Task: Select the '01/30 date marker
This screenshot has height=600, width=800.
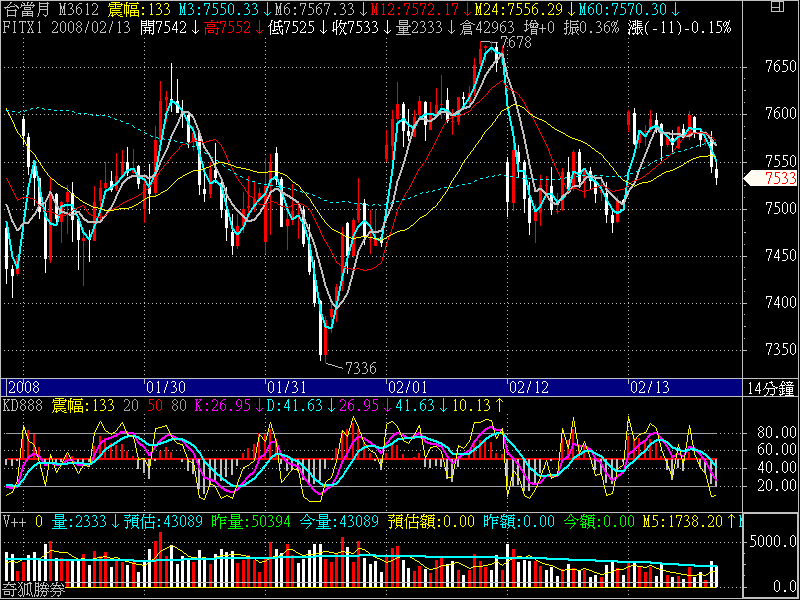Action: tap(165, 386)
